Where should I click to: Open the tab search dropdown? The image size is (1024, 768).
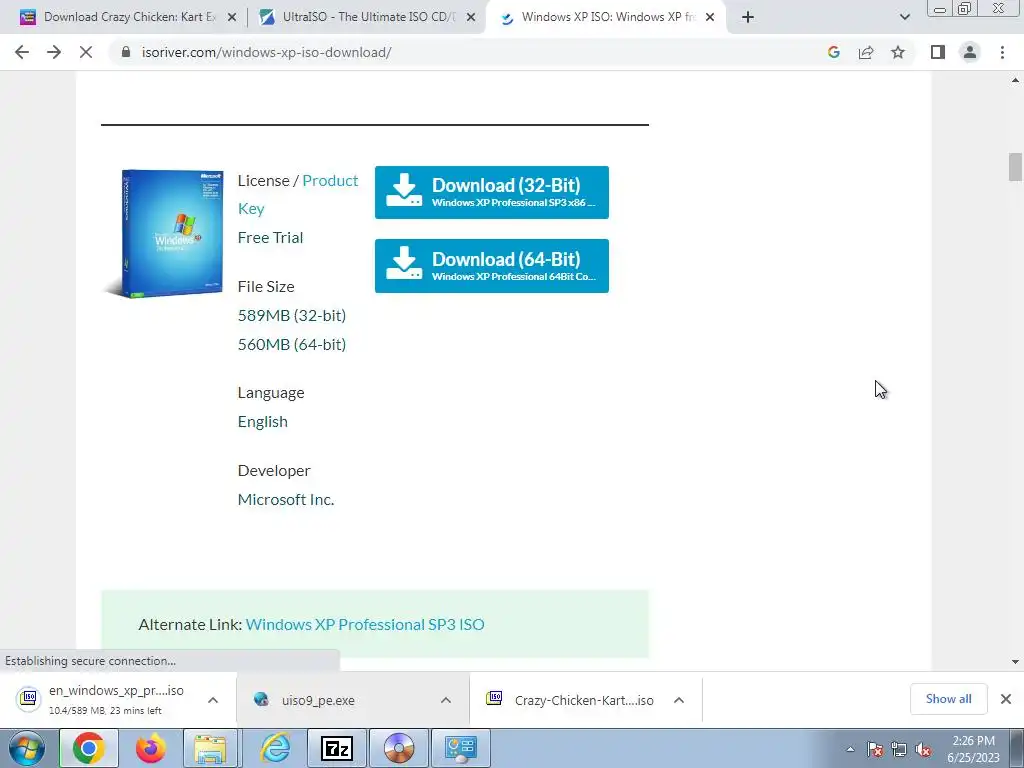[x=904, y=17]
